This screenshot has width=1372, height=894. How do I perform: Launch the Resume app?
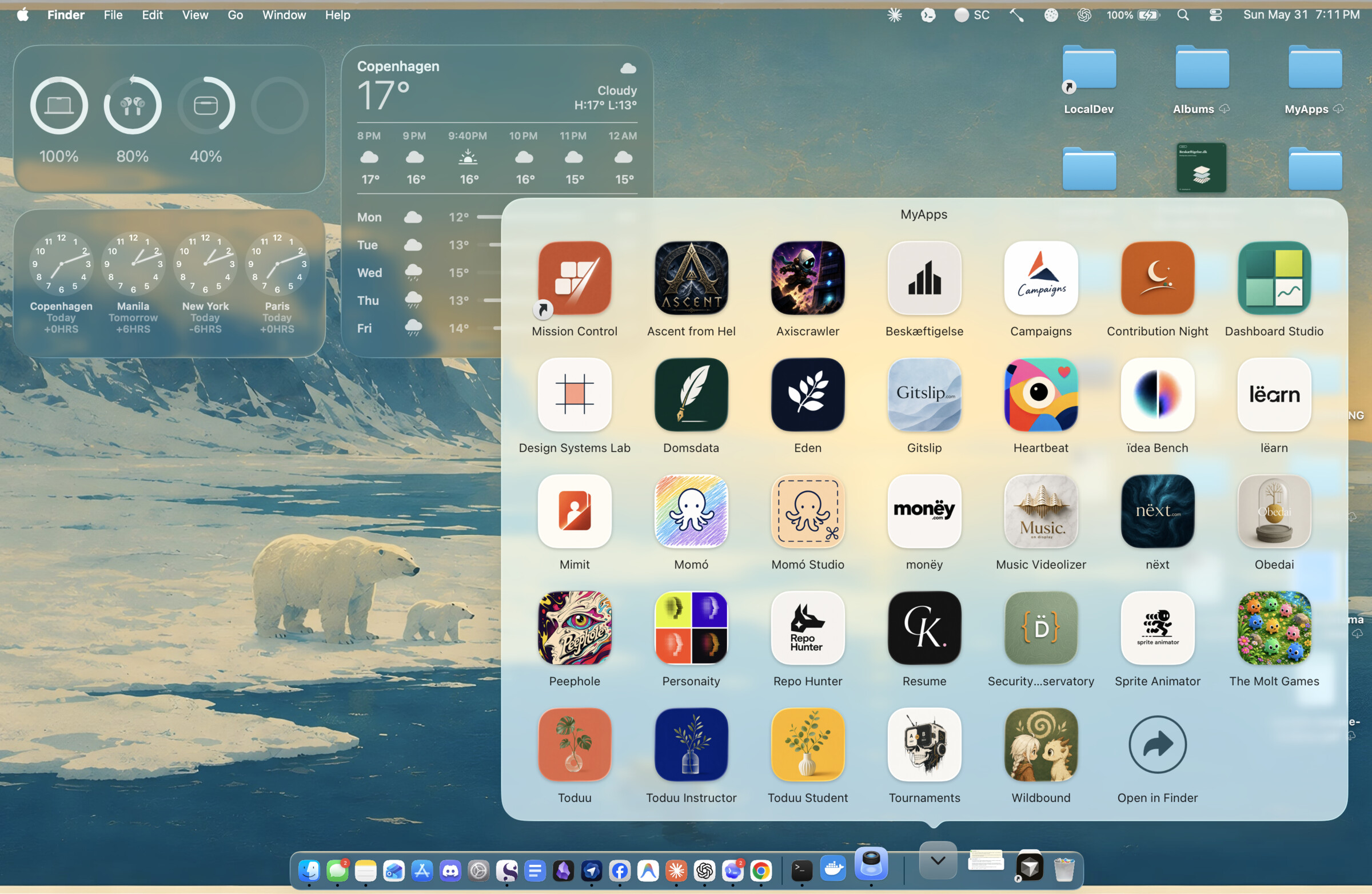click(924, 627)
